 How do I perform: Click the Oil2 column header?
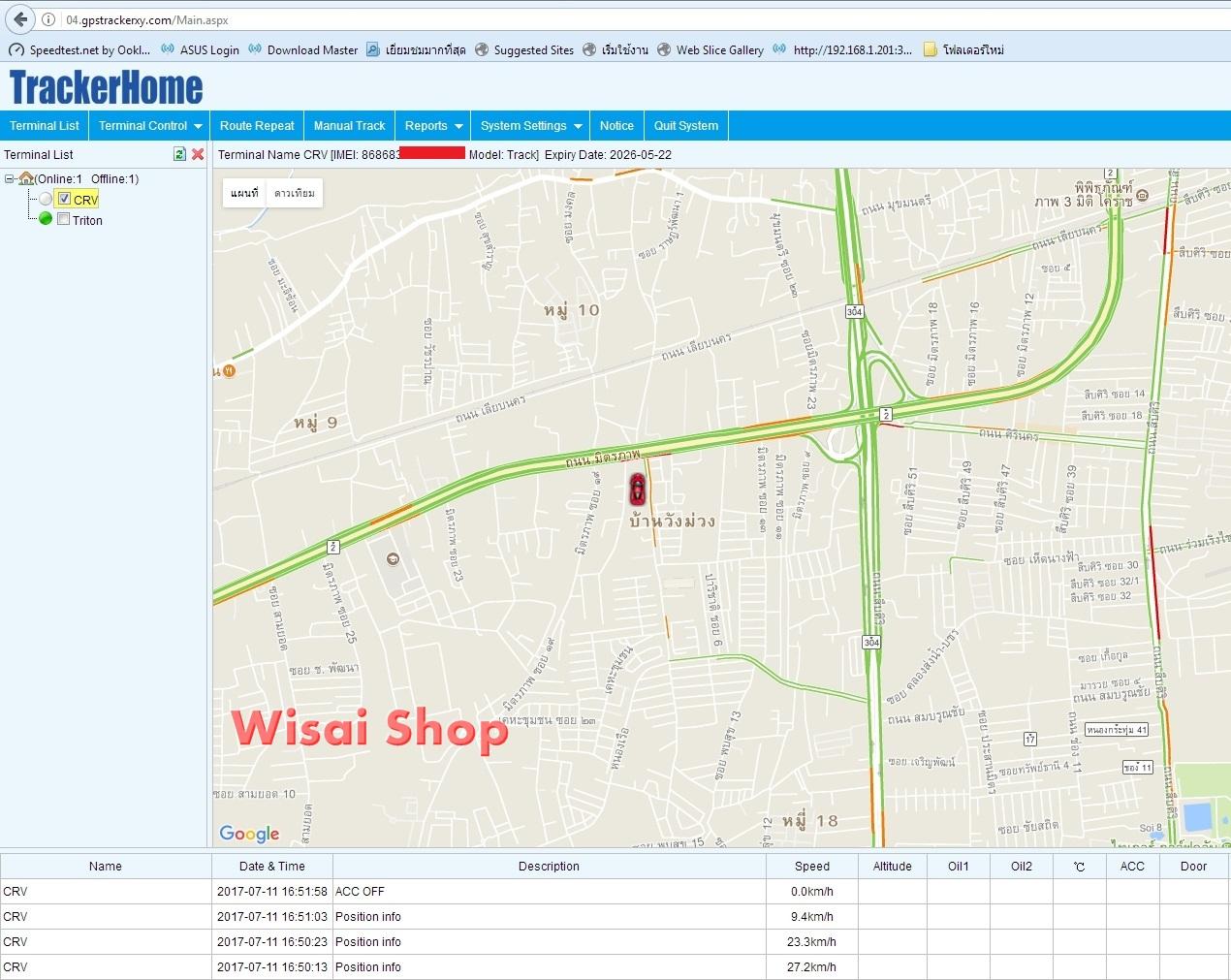[x=1022, y=867]
